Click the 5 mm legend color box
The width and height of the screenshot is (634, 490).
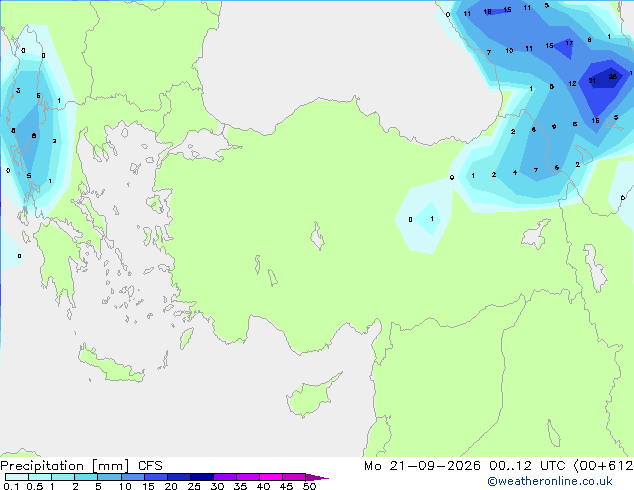(x=109, y=477)
